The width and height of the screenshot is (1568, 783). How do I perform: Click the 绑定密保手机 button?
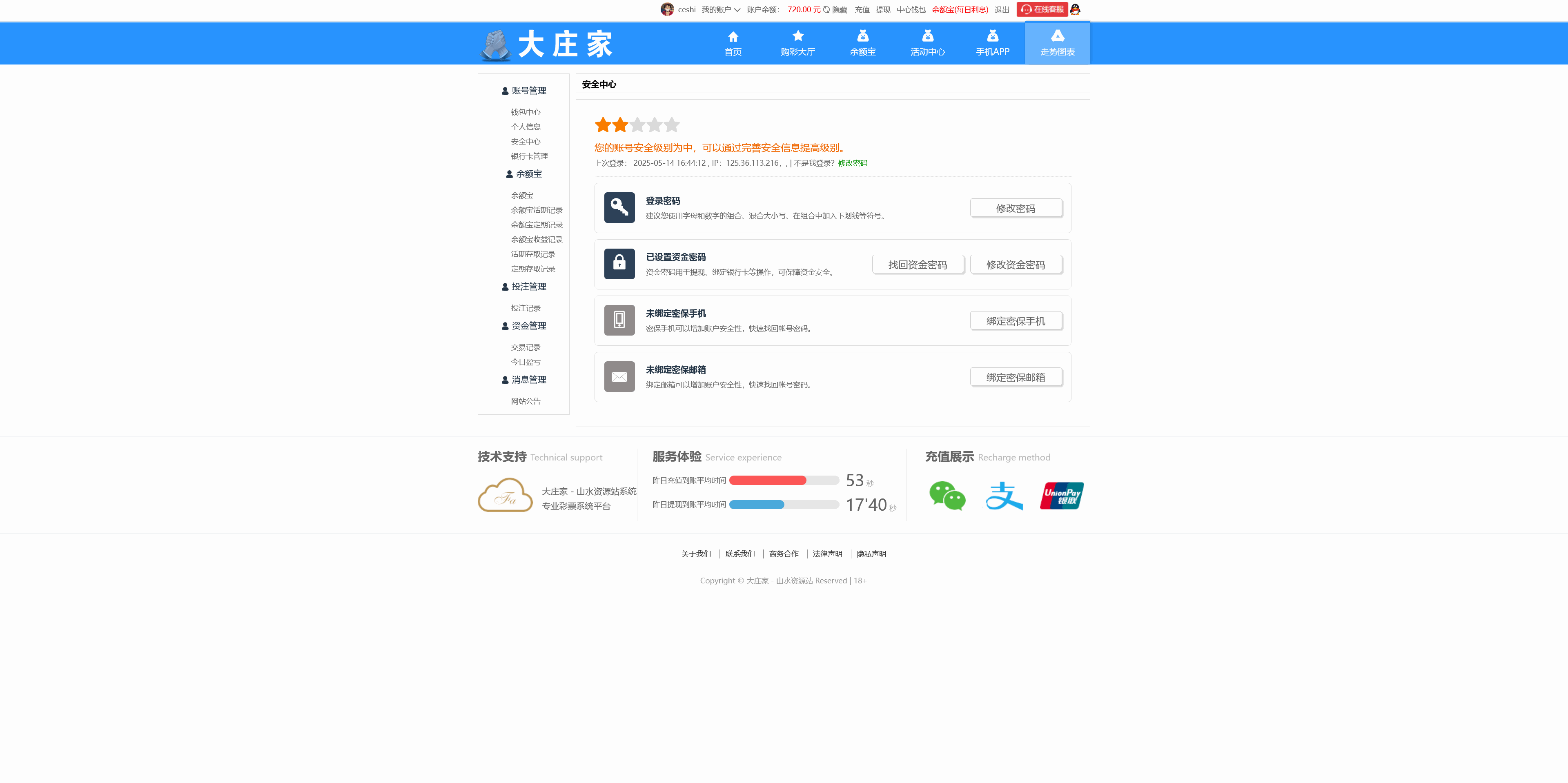(1015, 320)
